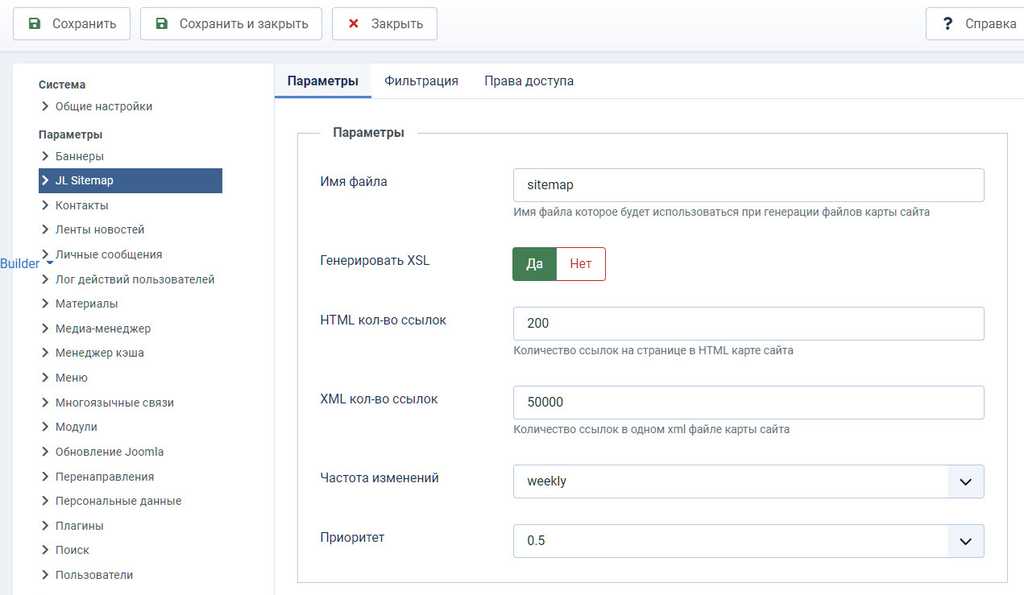The image size is (1024, 595).
Task: Switch to the Параметры tab
Action: coord(323,81)
